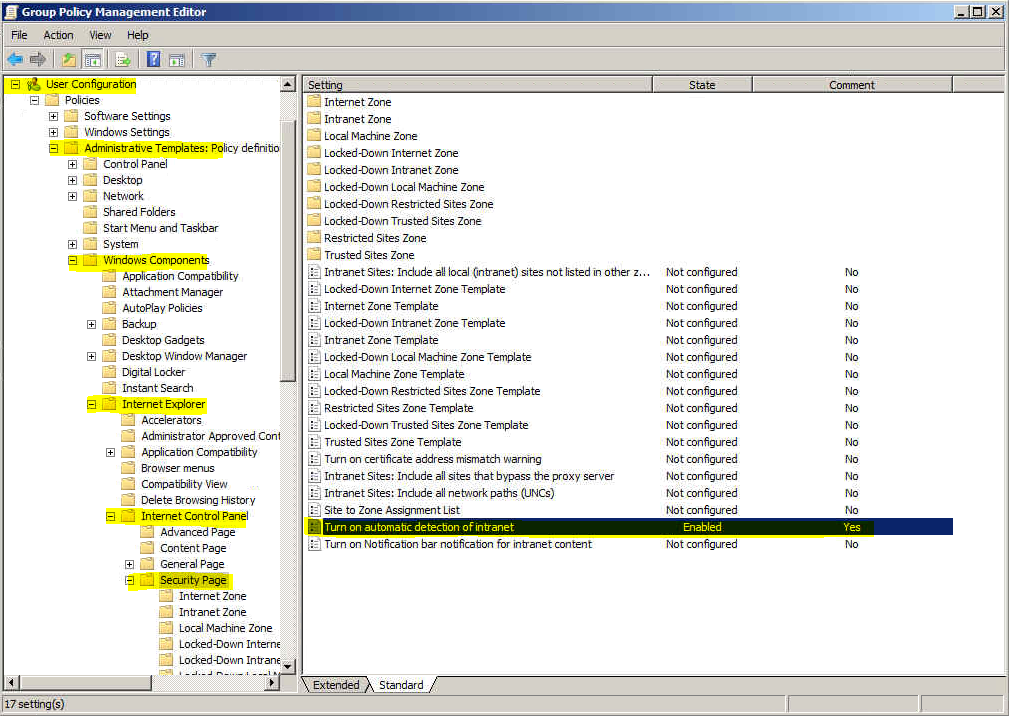The height and width of the screenshot is (716, 1009).
Task: Click the Internet Zone folder icon in list
Action: pos(314,102)
